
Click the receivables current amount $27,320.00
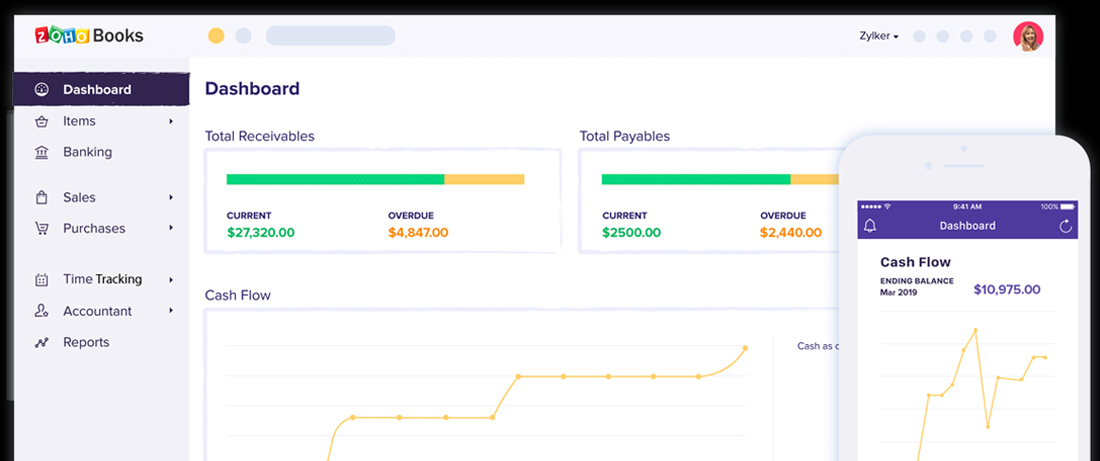260,233
